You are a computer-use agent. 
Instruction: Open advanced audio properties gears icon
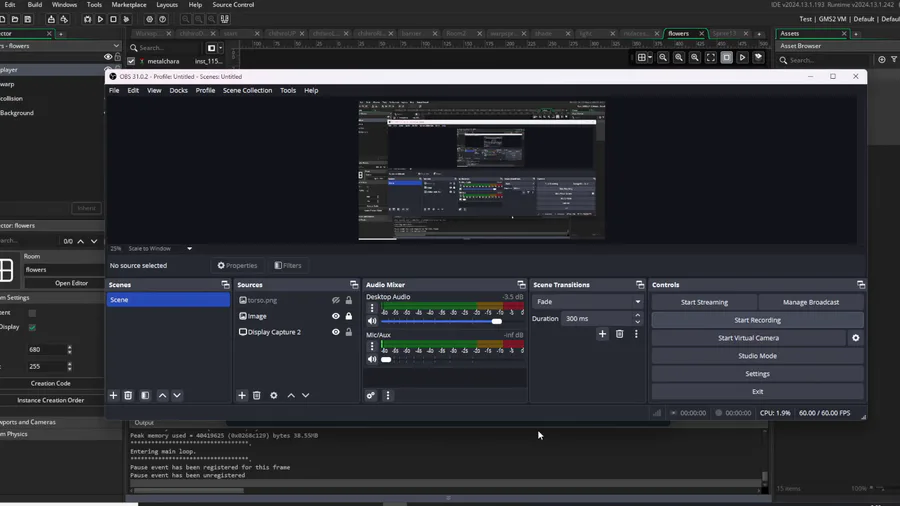[x=371, y=395]
